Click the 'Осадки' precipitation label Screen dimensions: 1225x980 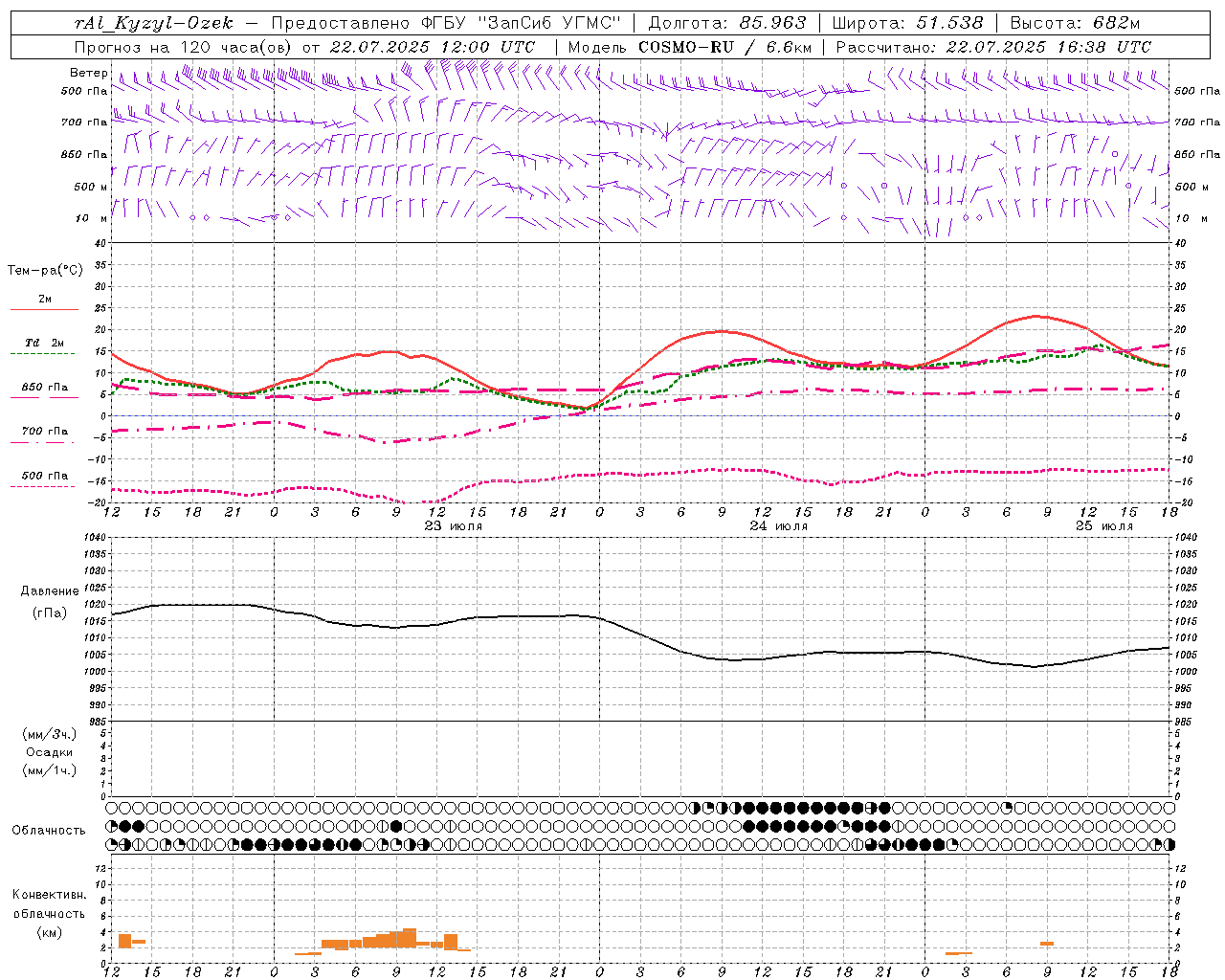coord(50,752)
